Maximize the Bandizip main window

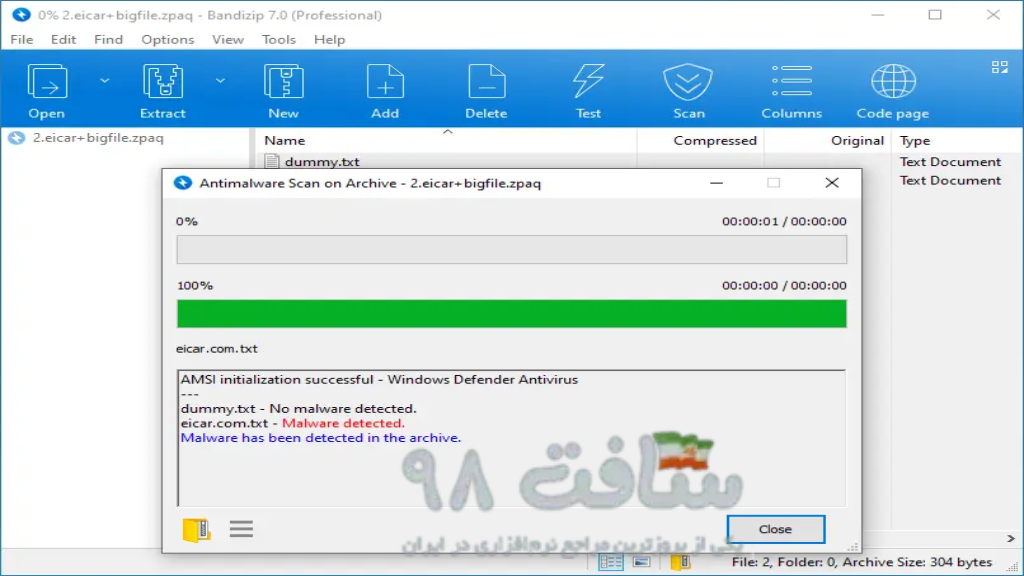coord(935,14)
